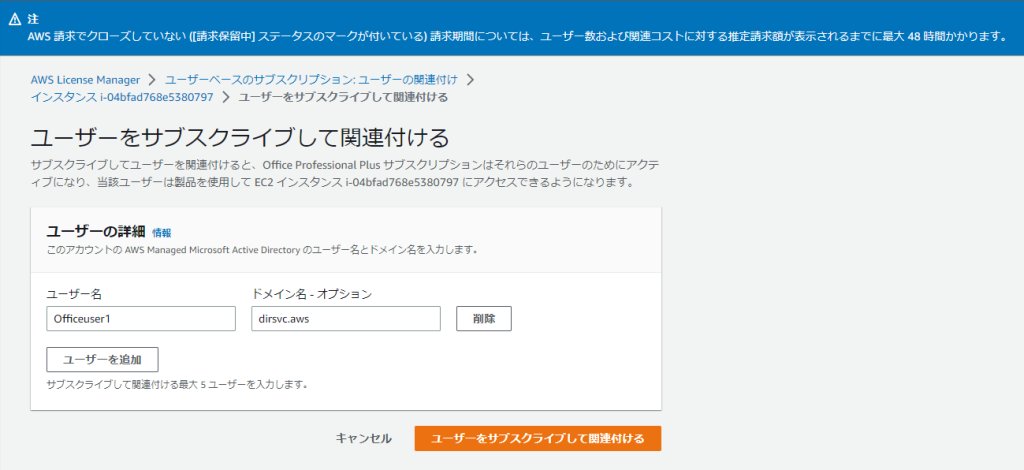Viewport: 1024px width, 470px height.
Task: Click orange ユーザーをサブスクライブして関連付ける button
Action: [x=537, y=439]
